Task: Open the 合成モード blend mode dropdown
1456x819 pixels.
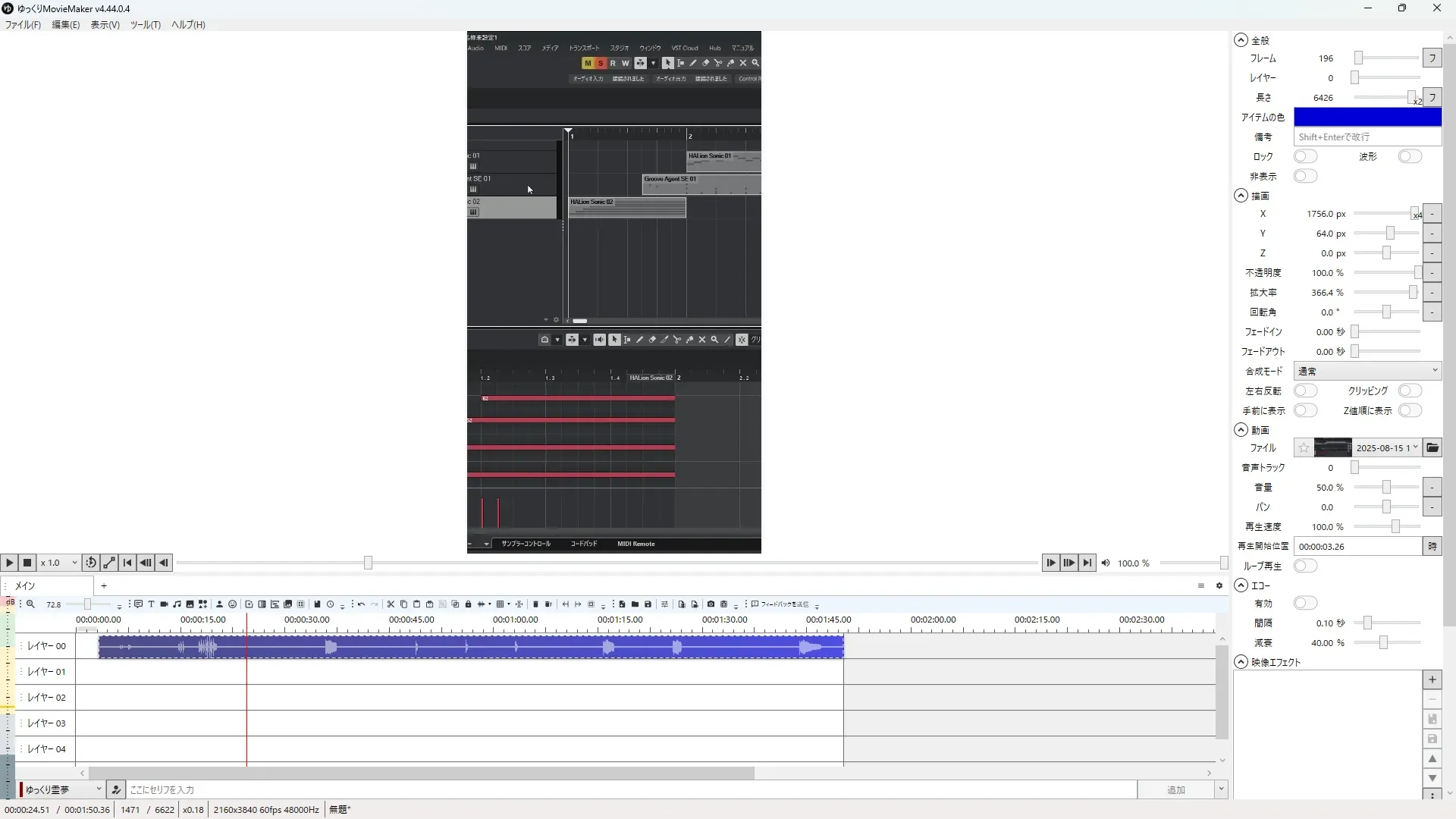Action: tap(1367, 372)
